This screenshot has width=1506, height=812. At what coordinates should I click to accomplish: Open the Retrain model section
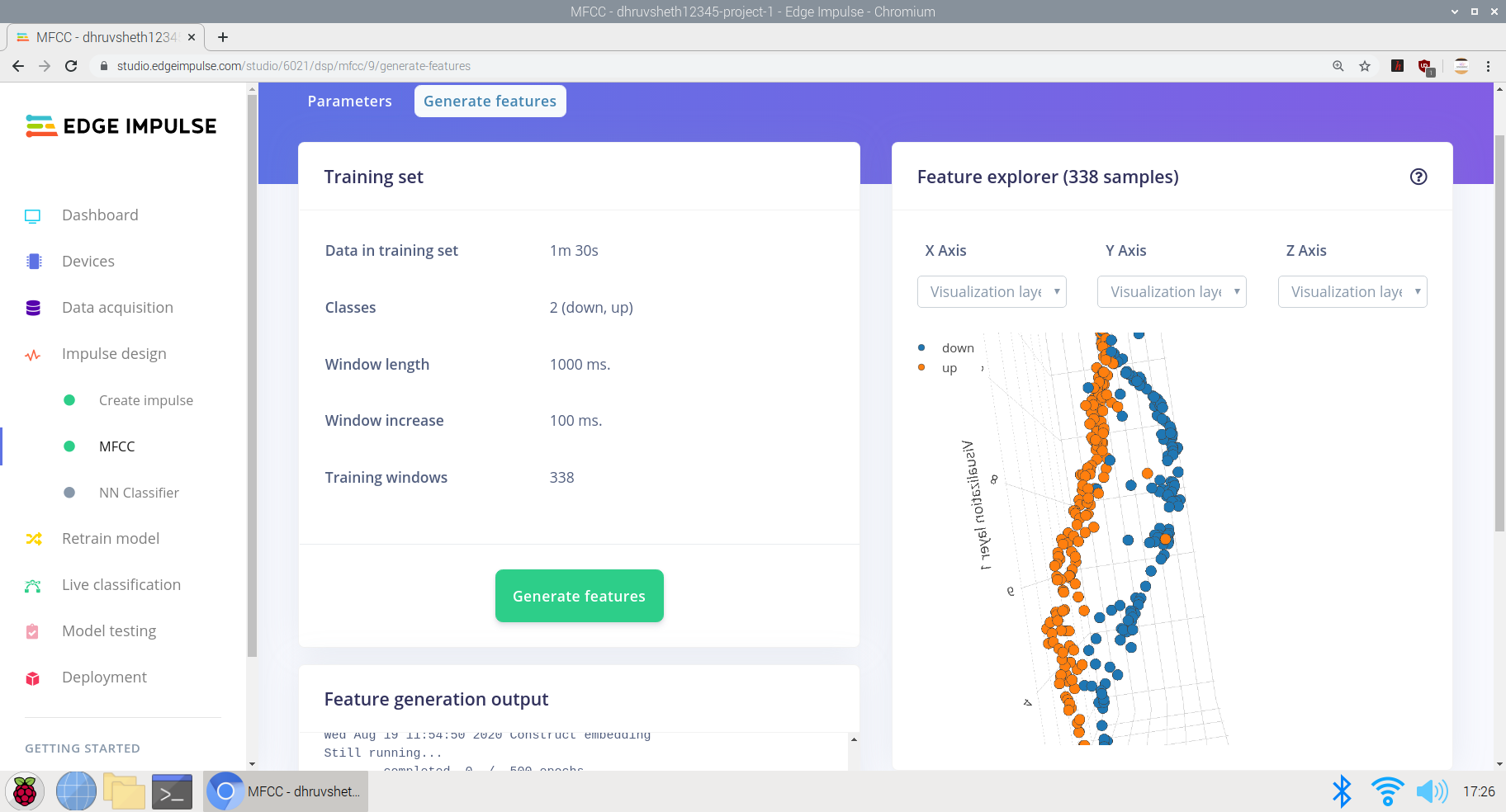[x=110, y=538]
